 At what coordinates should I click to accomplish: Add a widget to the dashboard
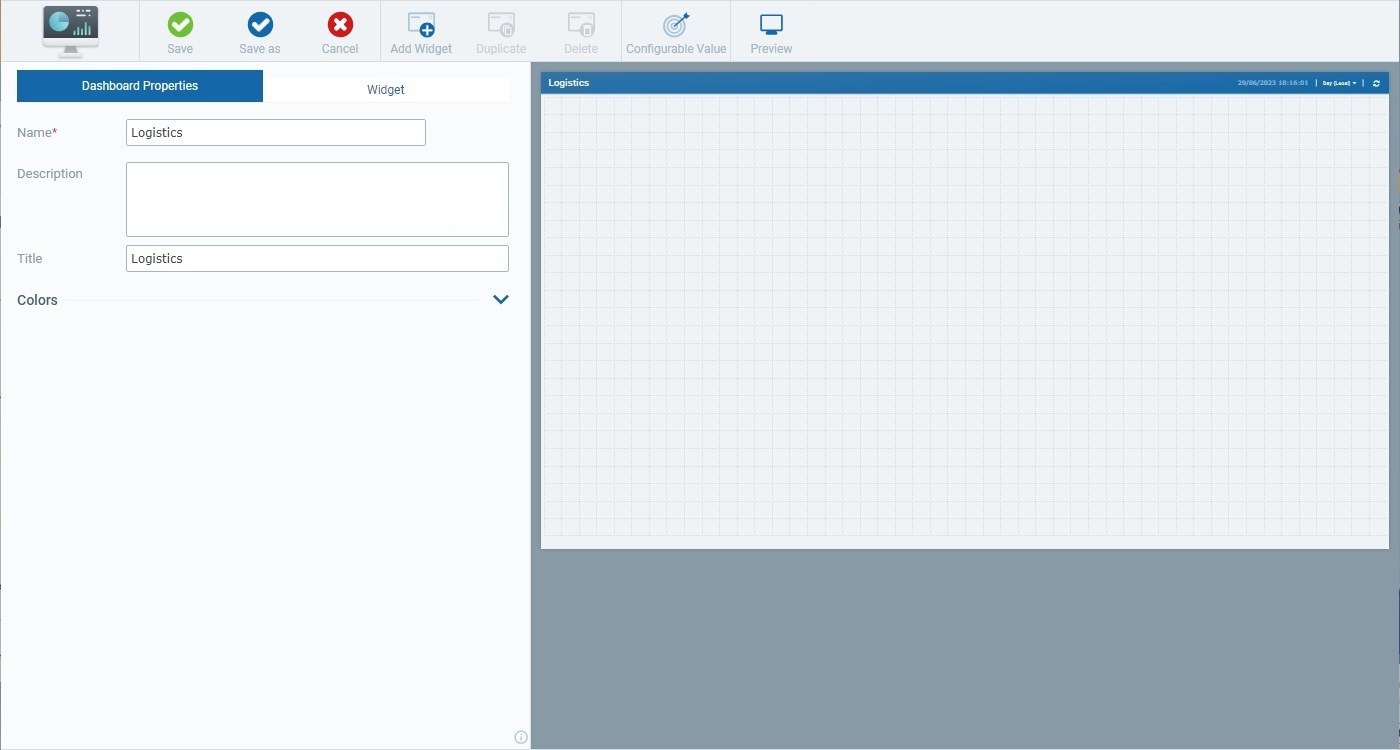(420, 30)
